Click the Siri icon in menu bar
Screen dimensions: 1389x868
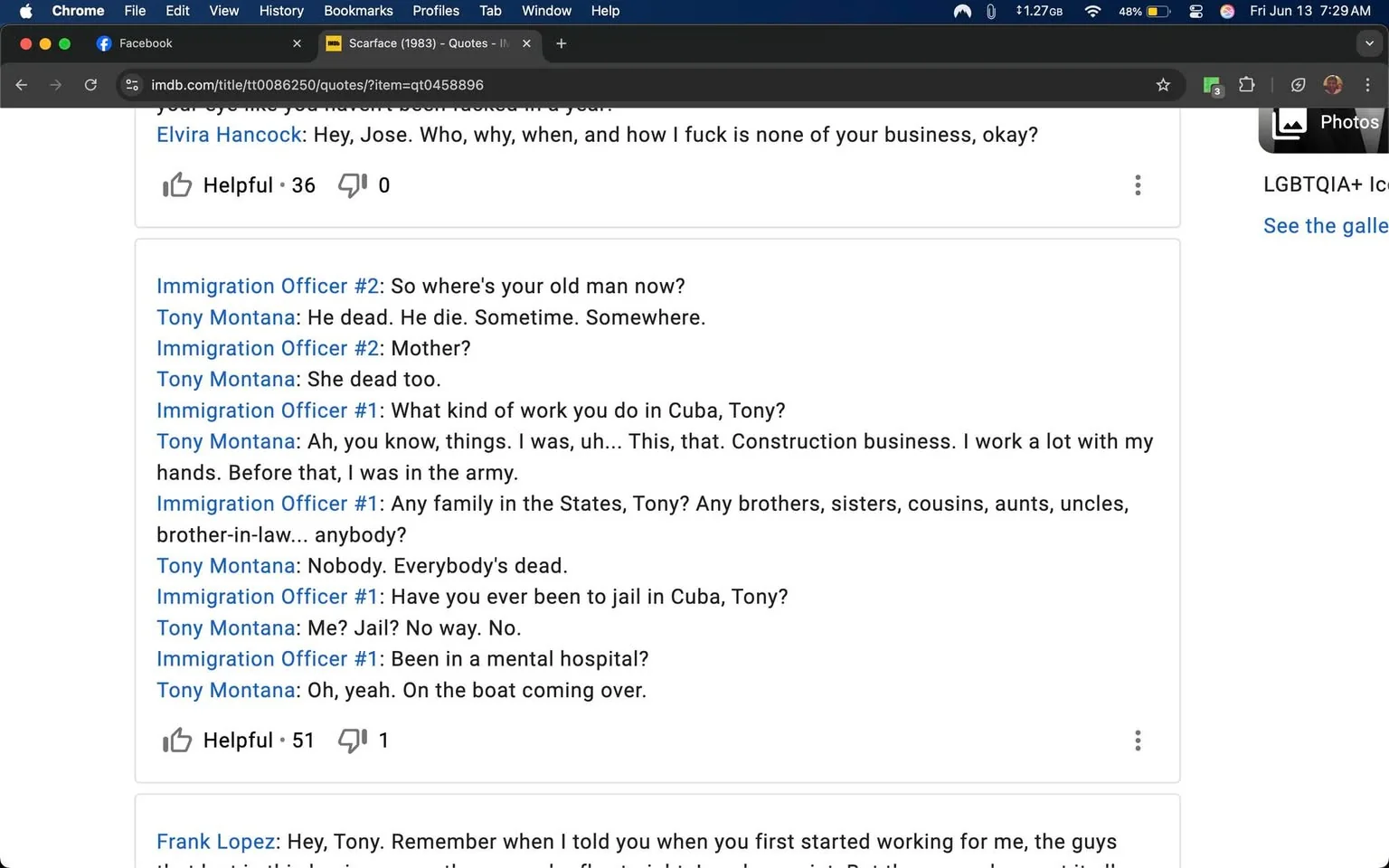(x=1227, y=11)
